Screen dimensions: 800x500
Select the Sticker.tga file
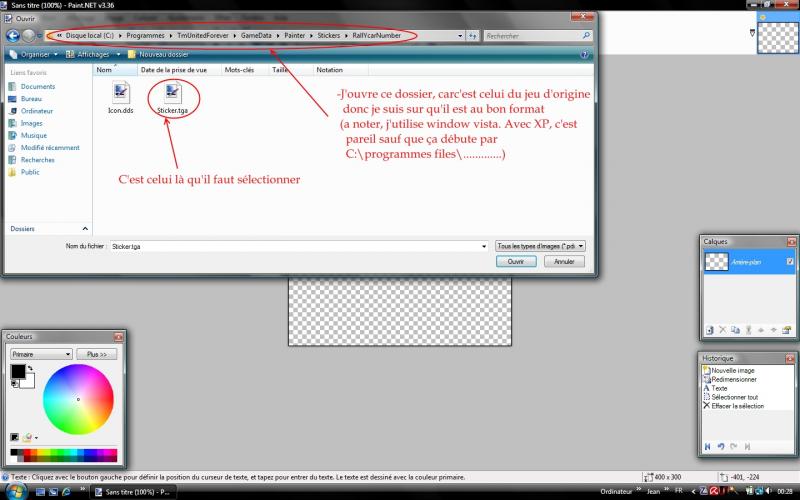pos(172,98)
